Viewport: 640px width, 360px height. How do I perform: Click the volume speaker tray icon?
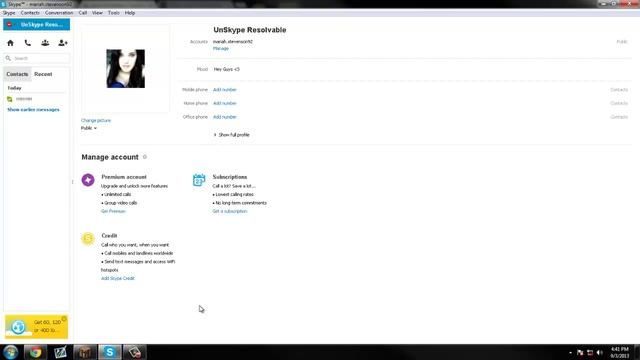coord(600,353)
